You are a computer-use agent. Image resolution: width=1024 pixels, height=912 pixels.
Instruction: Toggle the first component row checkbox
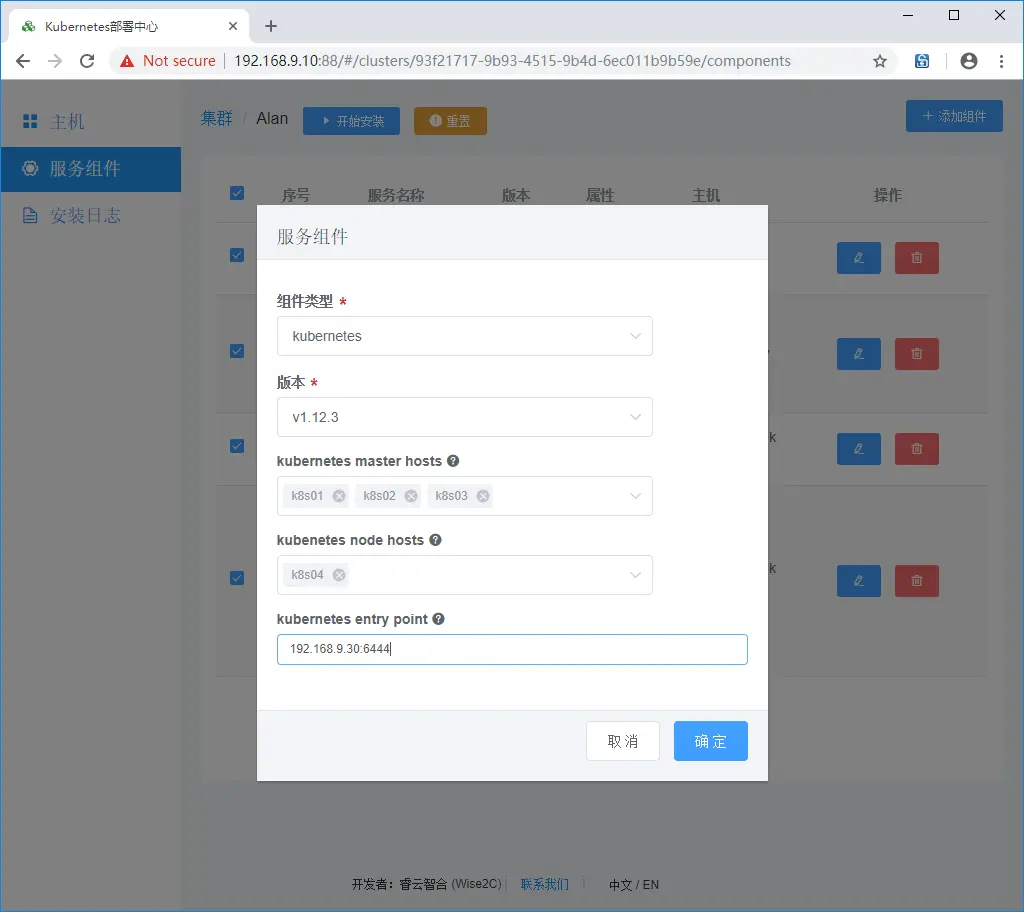237,255
